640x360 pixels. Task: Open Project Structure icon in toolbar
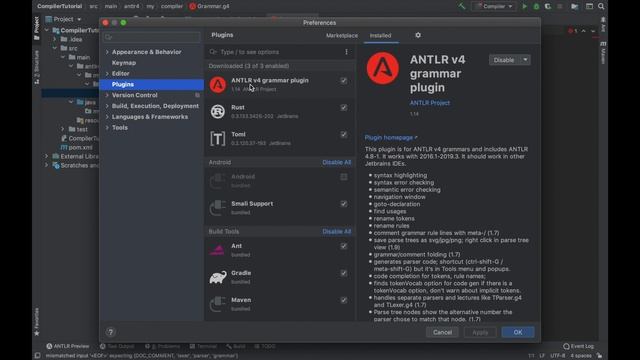pos(574,7)
